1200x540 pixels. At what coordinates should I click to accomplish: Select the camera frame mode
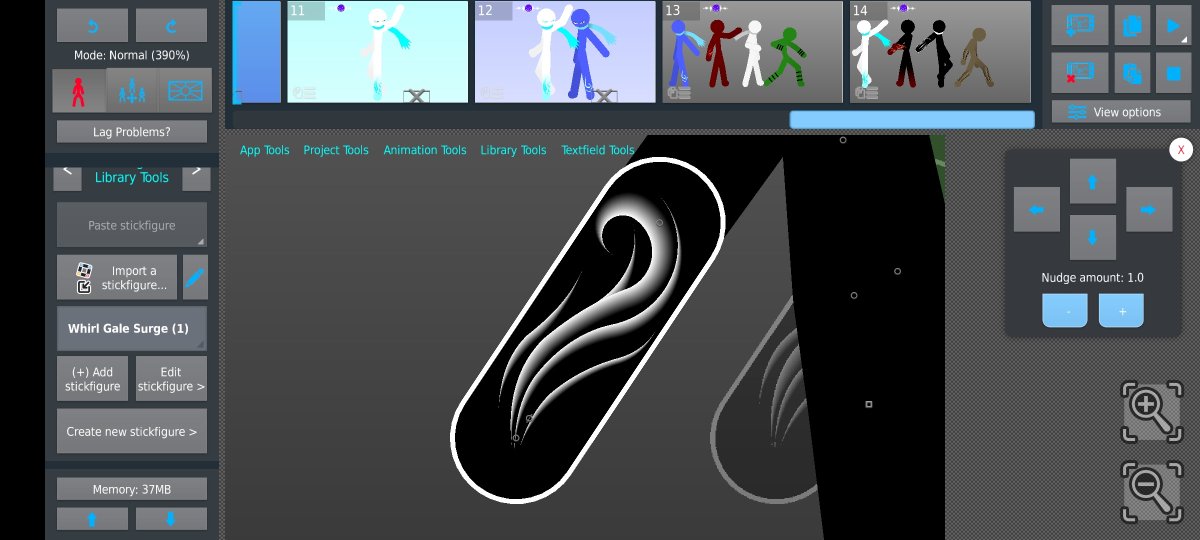[185, 90]
